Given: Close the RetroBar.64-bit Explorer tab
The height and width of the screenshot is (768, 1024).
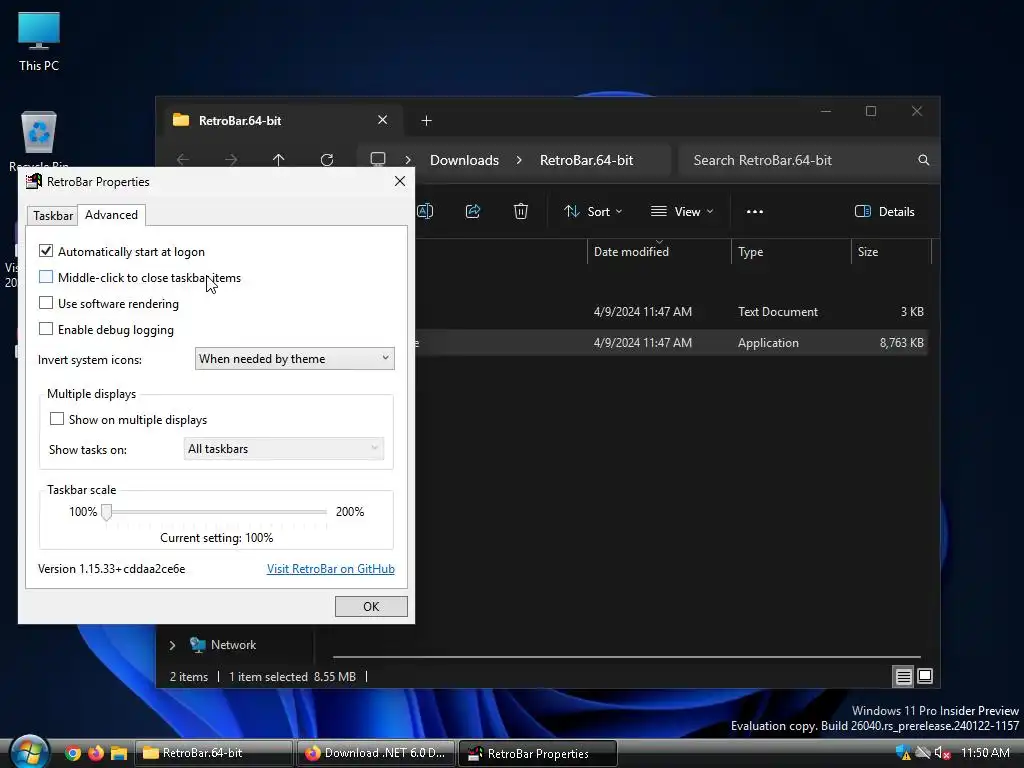Looking at the screenshot, I should tap(383, 120).
